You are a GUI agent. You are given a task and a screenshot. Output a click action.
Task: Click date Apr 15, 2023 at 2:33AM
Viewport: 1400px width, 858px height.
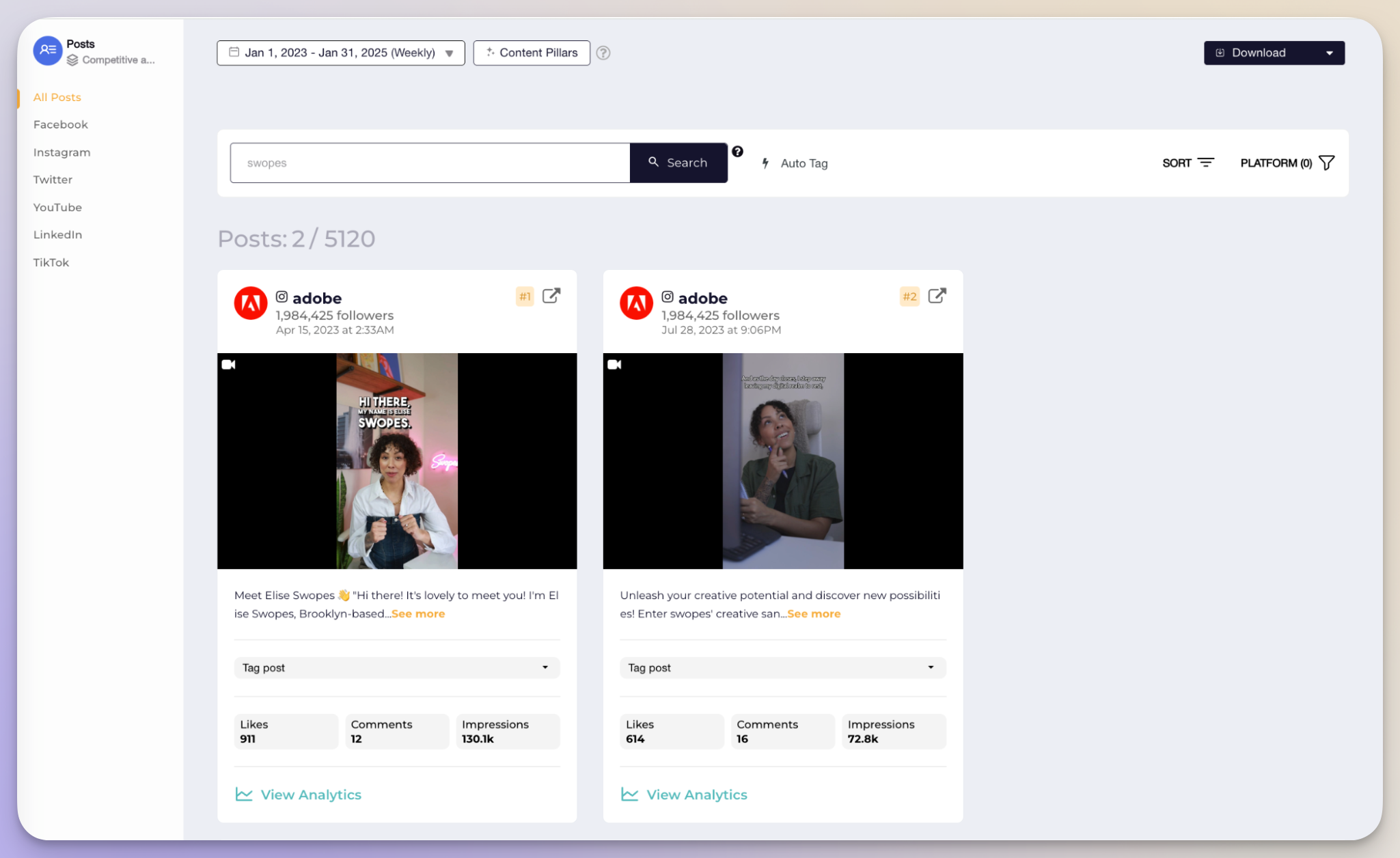point(335,330)
